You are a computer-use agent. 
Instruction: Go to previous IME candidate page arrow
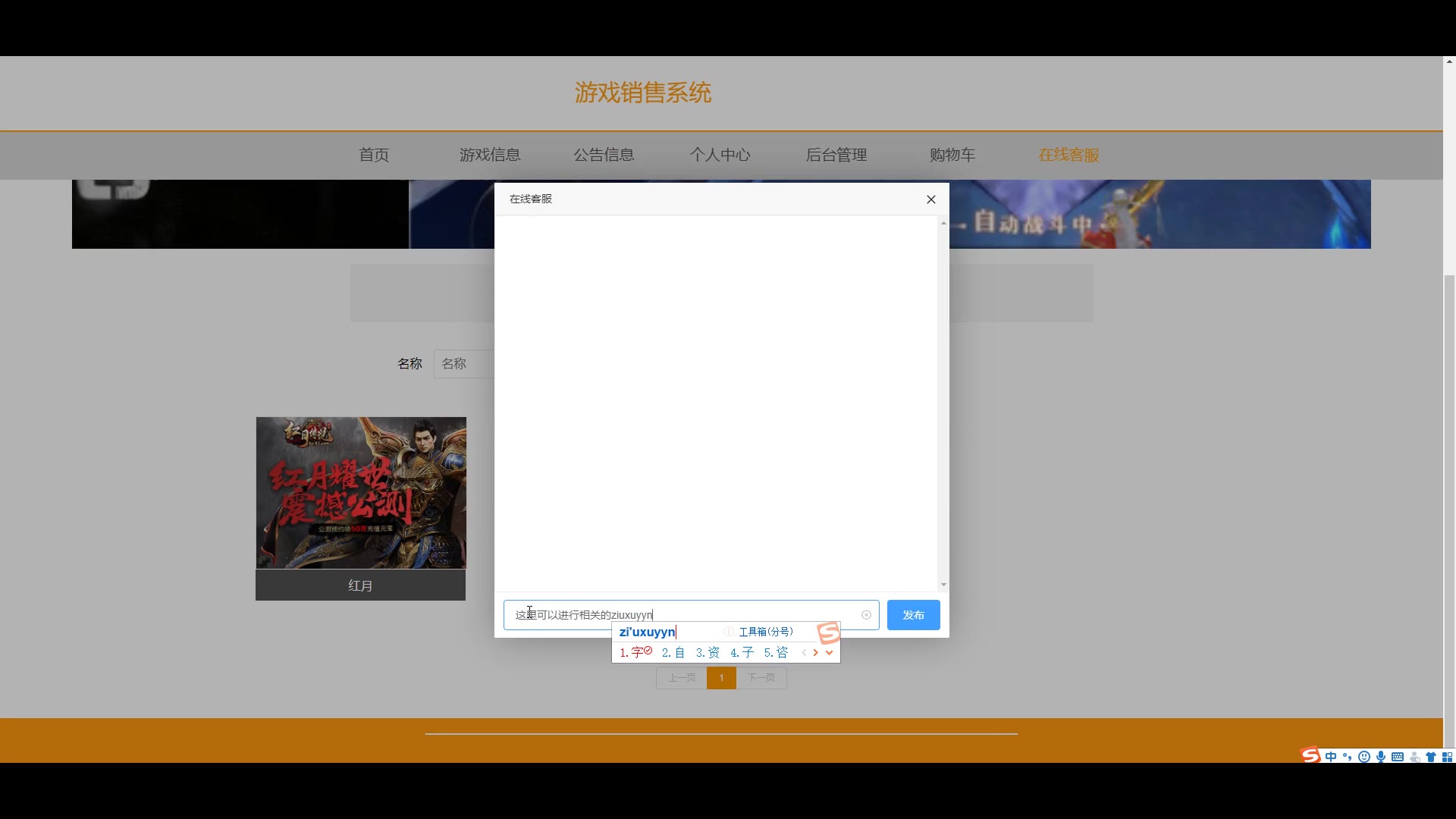[x=804, y=652]
